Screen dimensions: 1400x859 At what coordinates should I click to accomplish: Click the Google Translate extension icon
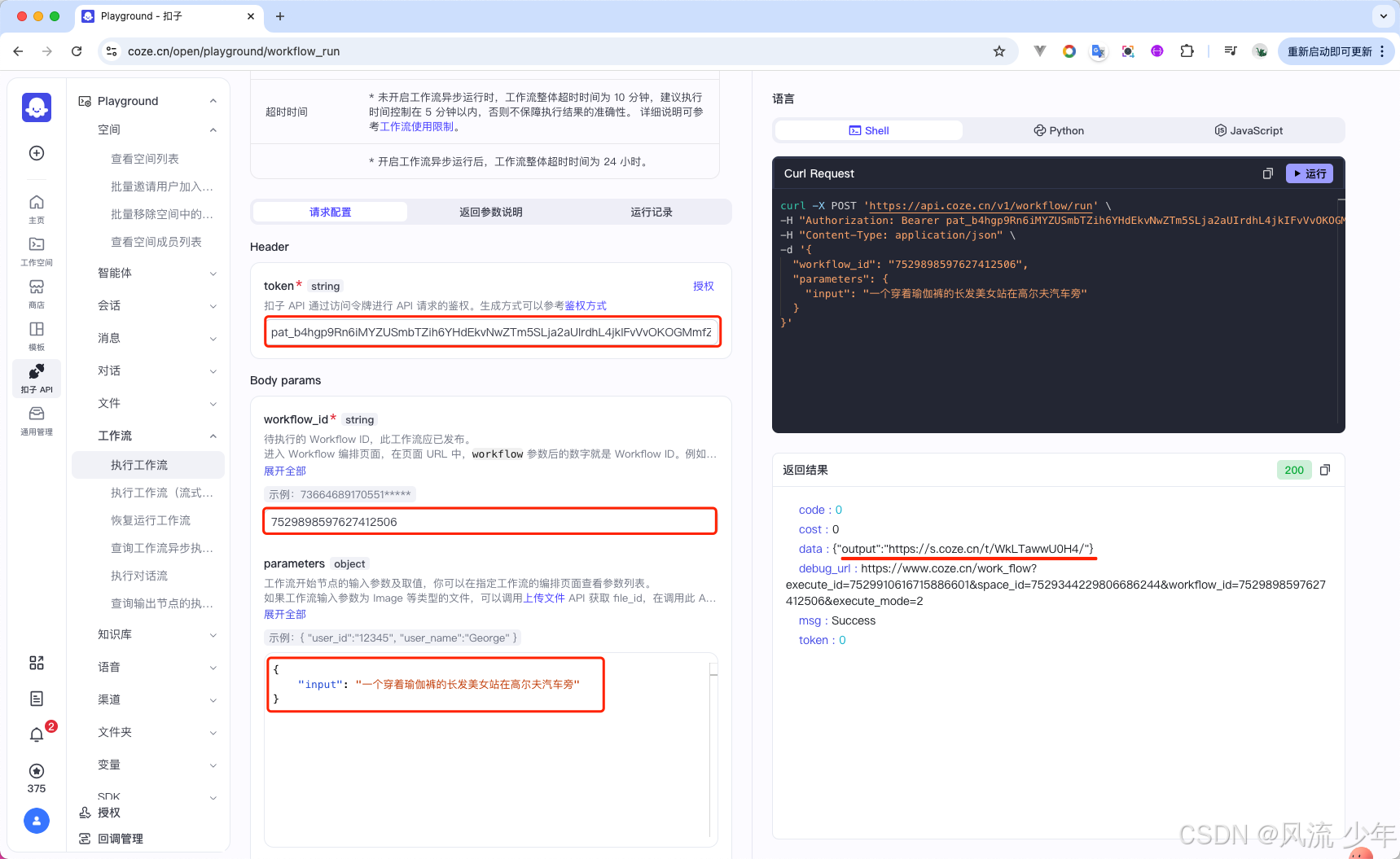(1099, 51)
